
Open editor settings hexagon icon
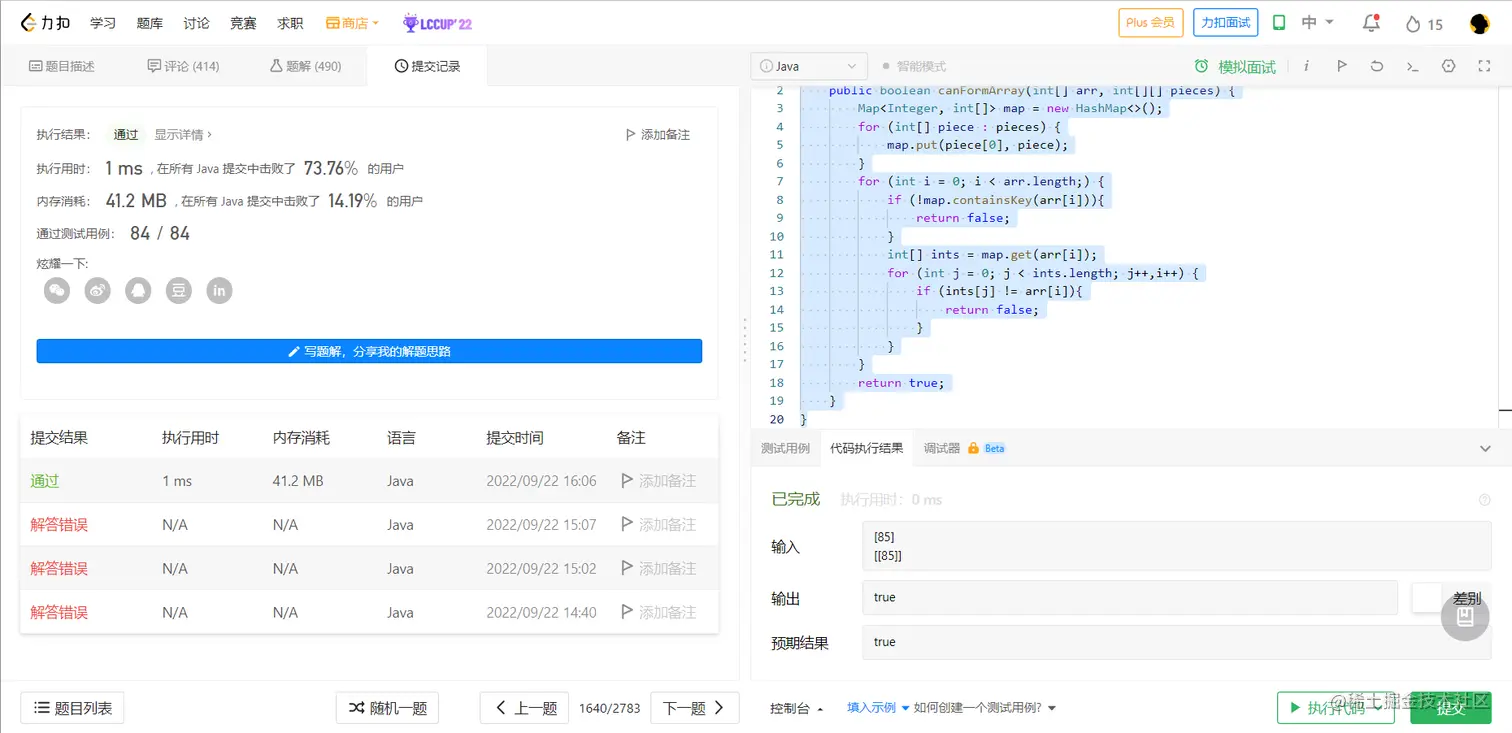pyautogui.click(x=1448, y=66)
